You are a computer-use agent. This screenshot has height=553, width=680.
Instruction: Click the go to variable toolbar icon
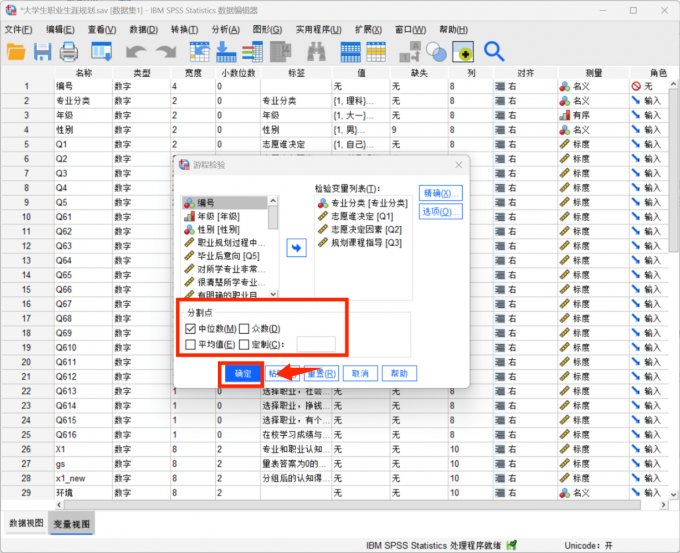(x=226, y=52)
